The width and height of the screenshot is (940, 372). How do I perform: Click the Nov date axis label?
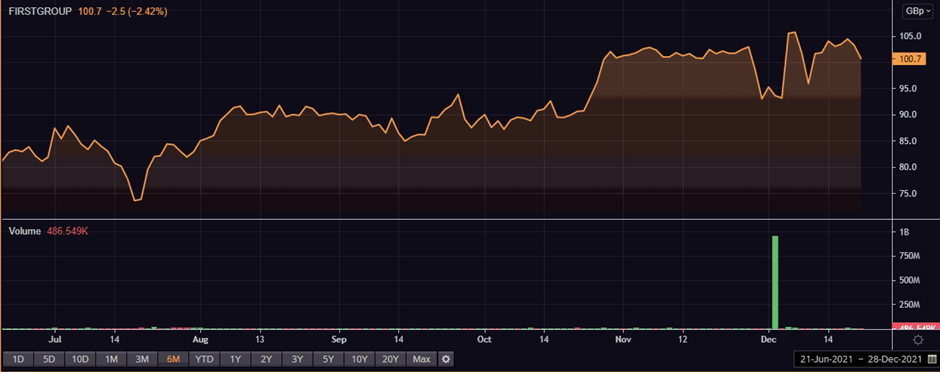pos(623,339)
